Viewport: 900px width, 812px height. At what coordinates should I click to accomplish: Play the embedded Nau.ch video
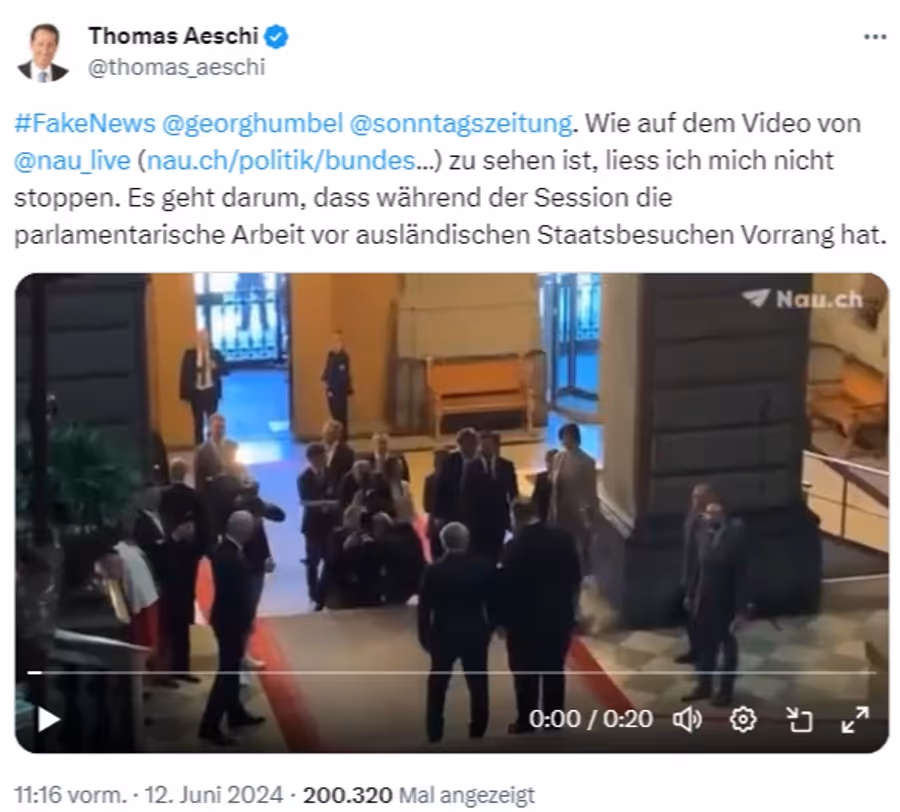point(49,719)
